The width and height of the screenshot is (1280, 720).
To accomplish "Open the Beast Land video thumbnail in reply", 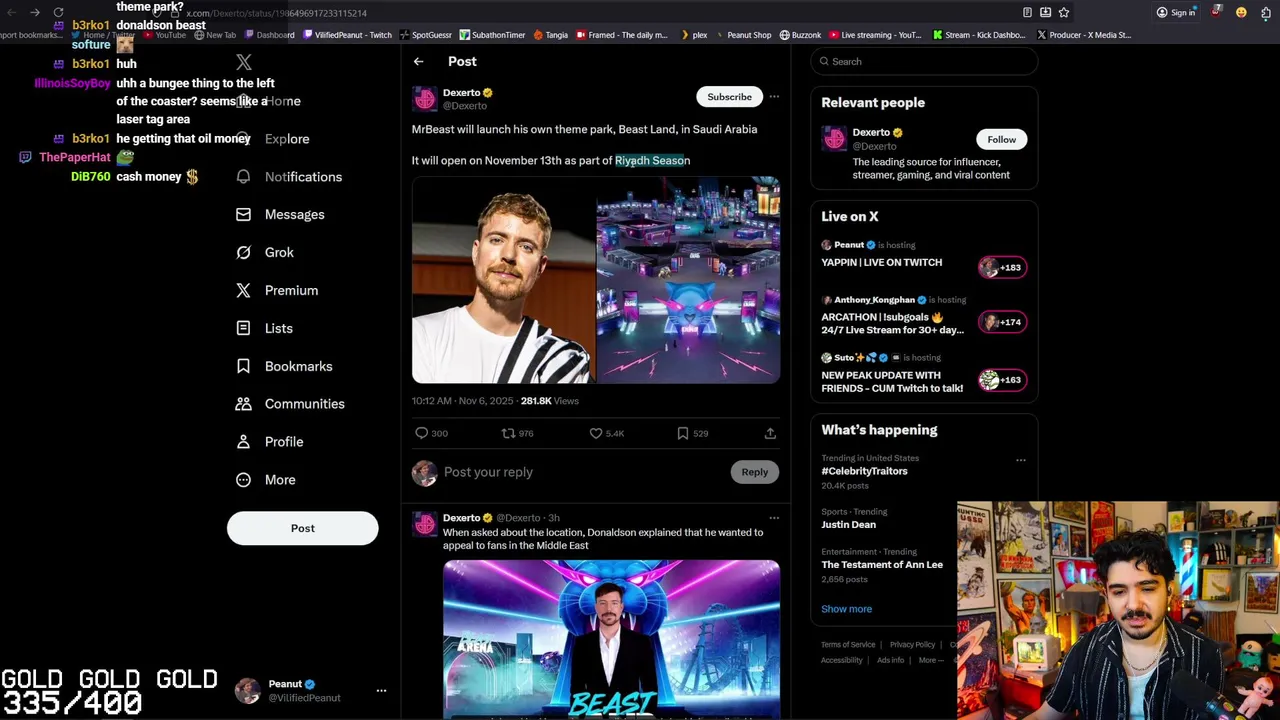I will coord(611,638).
